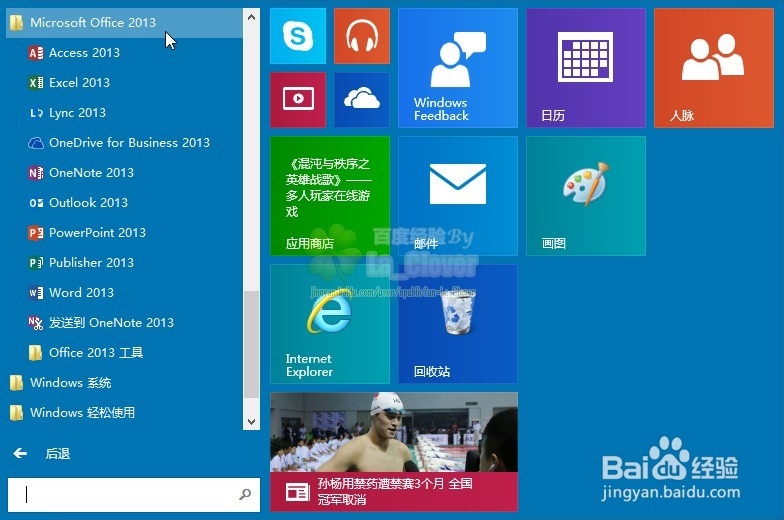The image size is (784, 520).
Task: Open the OneDrive cloud tile
Action: [362, 100]
